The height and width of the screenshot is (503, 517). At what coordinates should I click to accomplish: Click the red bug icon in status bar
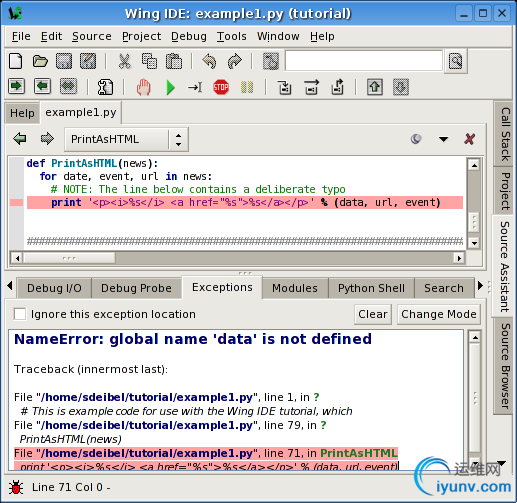(x=16, y=487)
